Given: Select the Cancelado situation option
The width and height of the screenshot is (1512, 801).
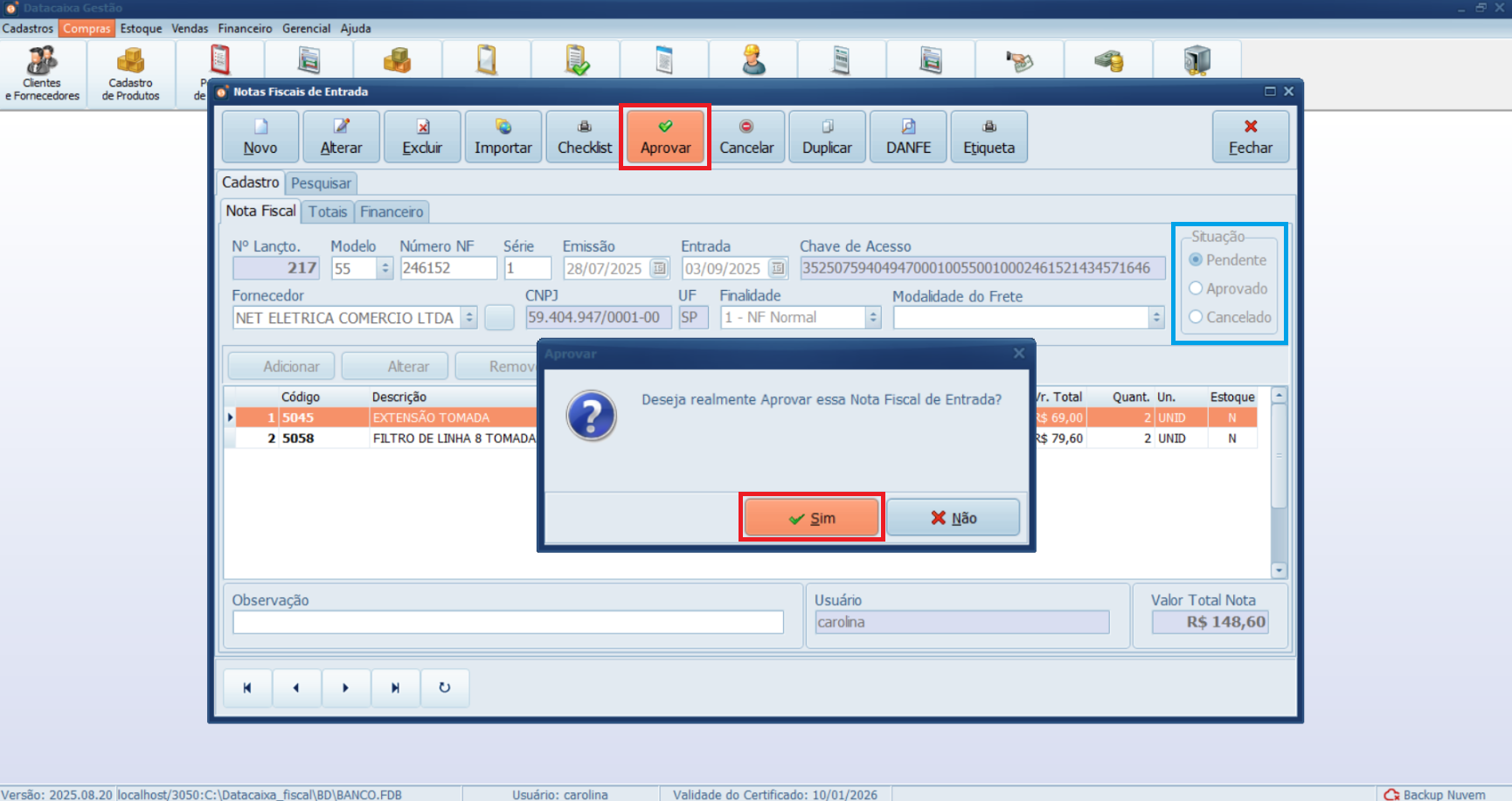Looking at the screenshot, I should (x=1196, y=317).
